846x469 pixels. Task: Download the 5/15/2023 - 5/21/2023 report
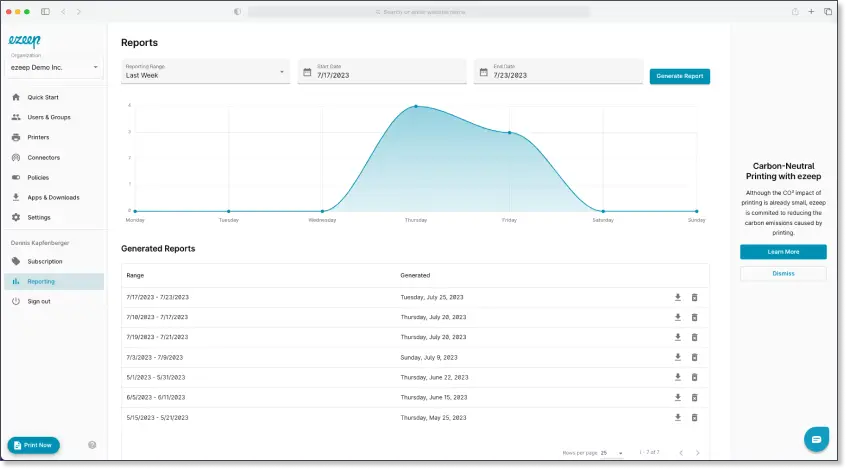[678, 417]
